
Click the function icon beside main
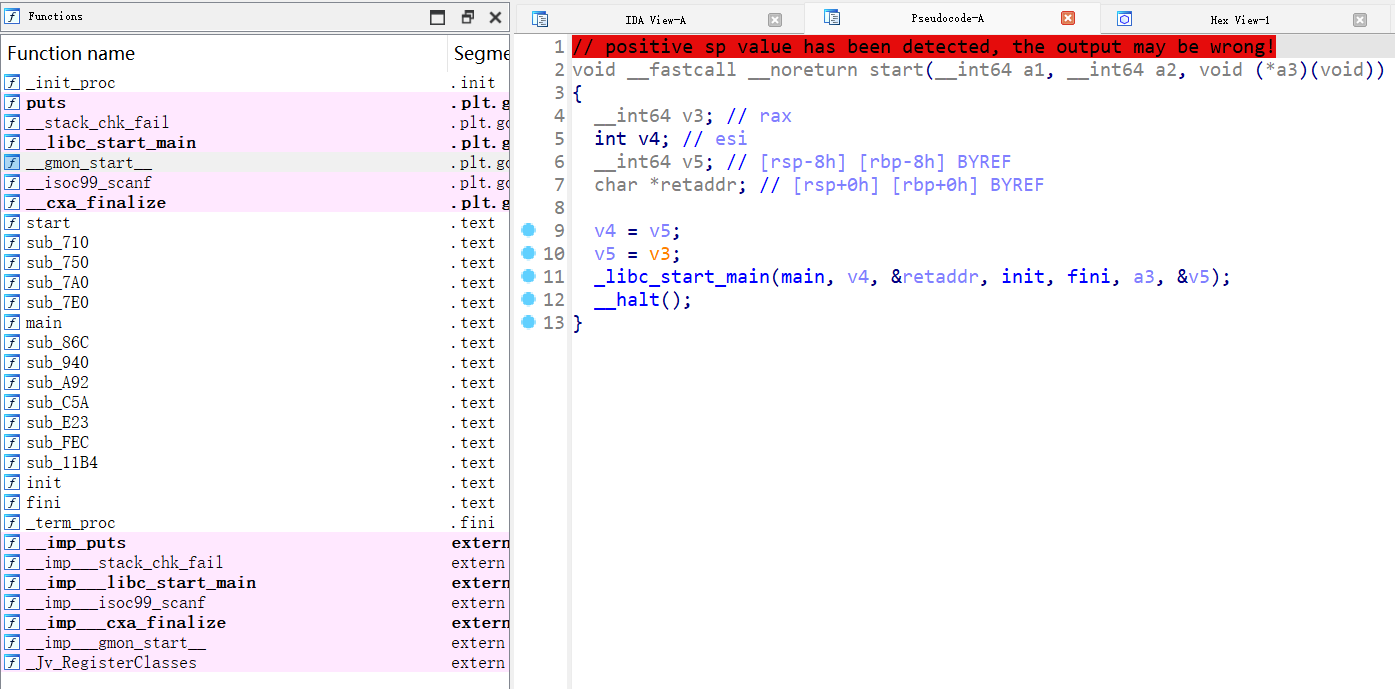11,322
